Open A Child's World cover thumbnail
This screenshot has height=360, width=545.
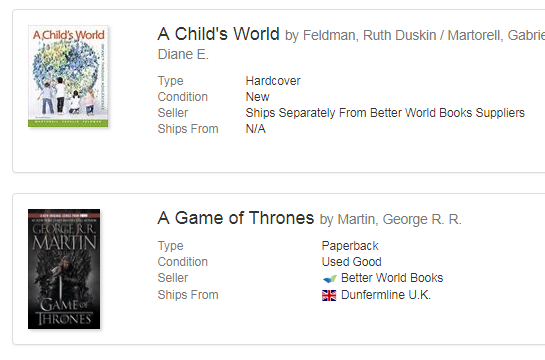pos(68,76)
